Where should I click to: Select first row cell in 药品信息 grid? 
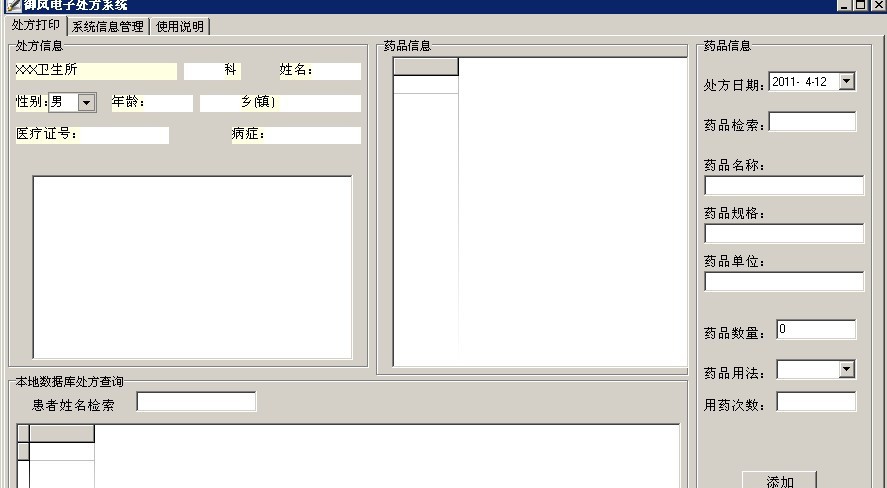point(426,85)
